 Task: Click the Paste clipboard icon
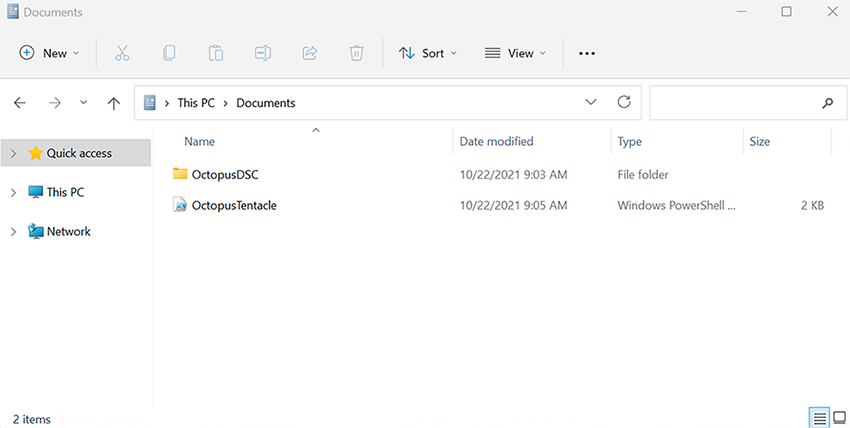(x=216, y=53)
